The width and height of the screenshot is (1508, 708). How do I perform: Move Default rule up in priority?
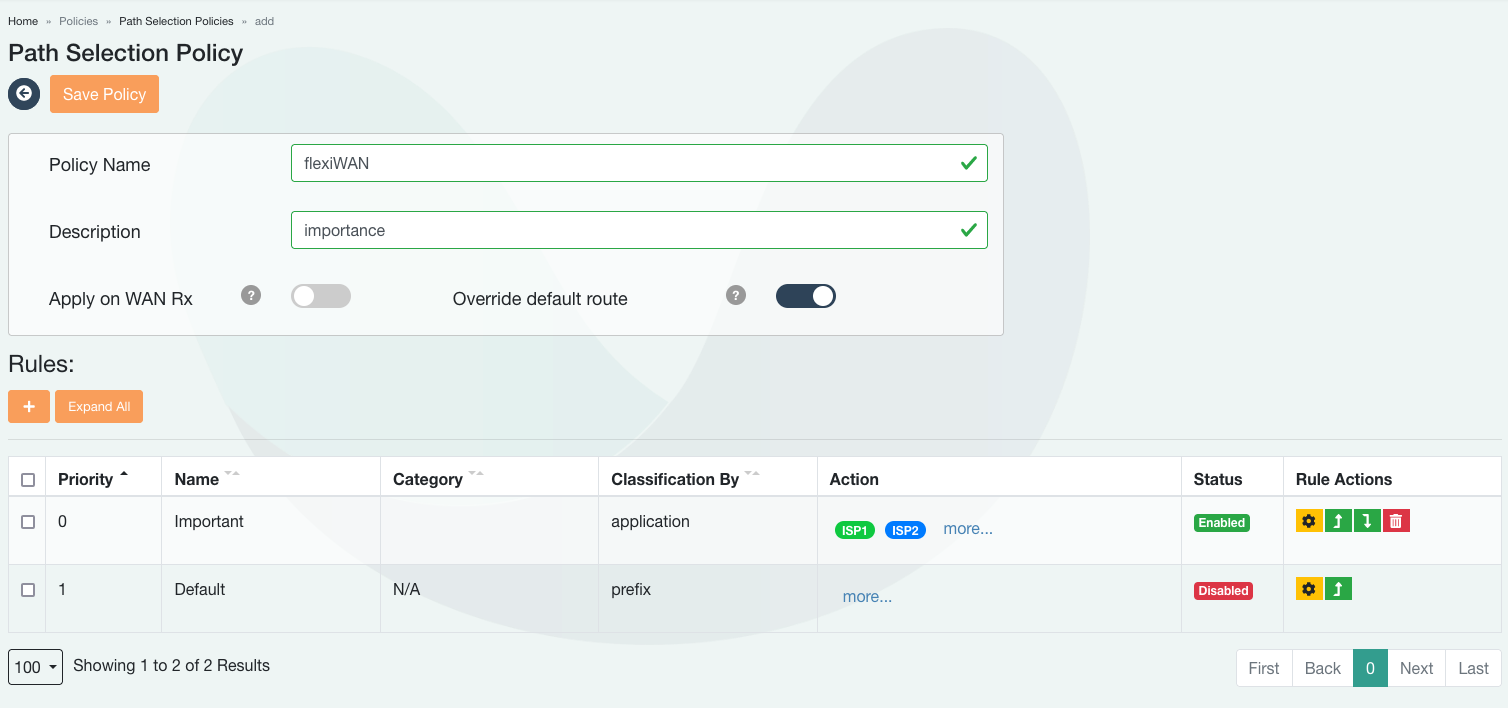tap(1338, 589)
